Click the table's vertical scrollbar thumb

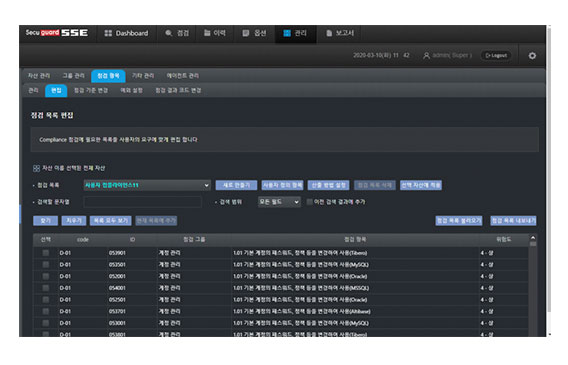[532, 244]
